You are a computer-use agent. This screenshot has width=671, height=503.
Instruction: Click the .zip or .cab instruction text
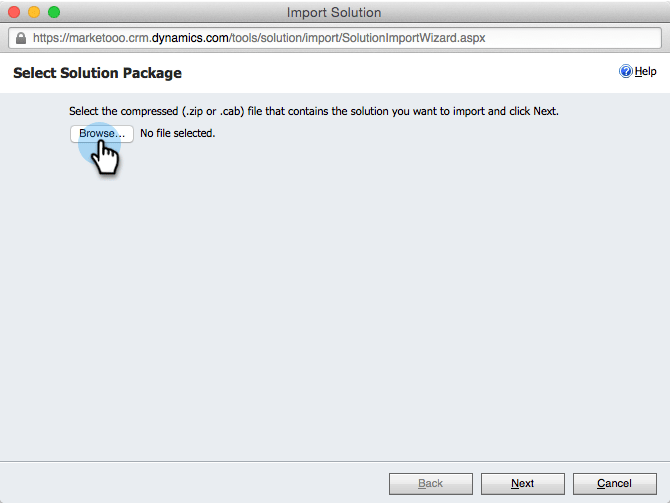(x=313, y=111)
